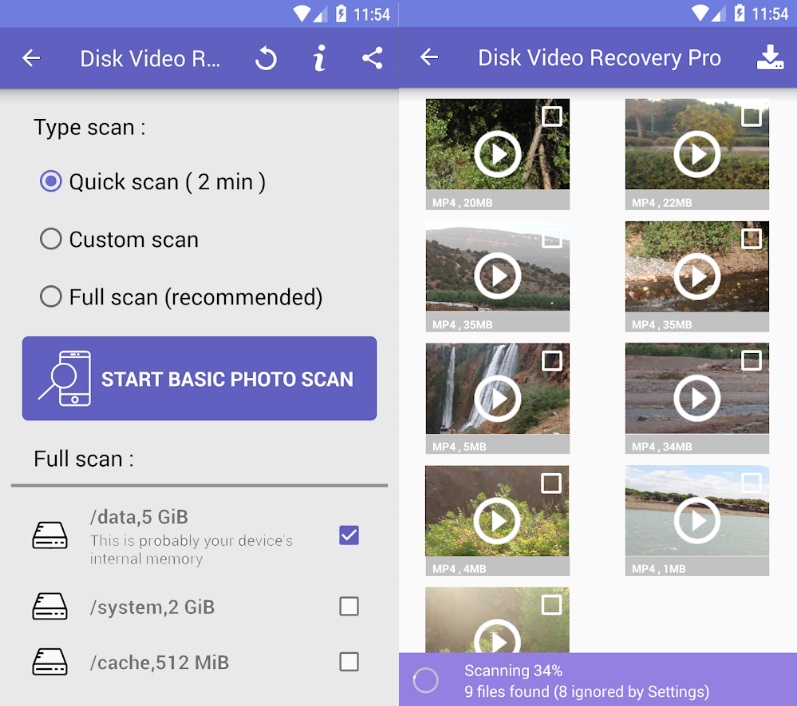Open the info icon in header
The width and height of the screenshot is (797, 706).
(319, 58)
